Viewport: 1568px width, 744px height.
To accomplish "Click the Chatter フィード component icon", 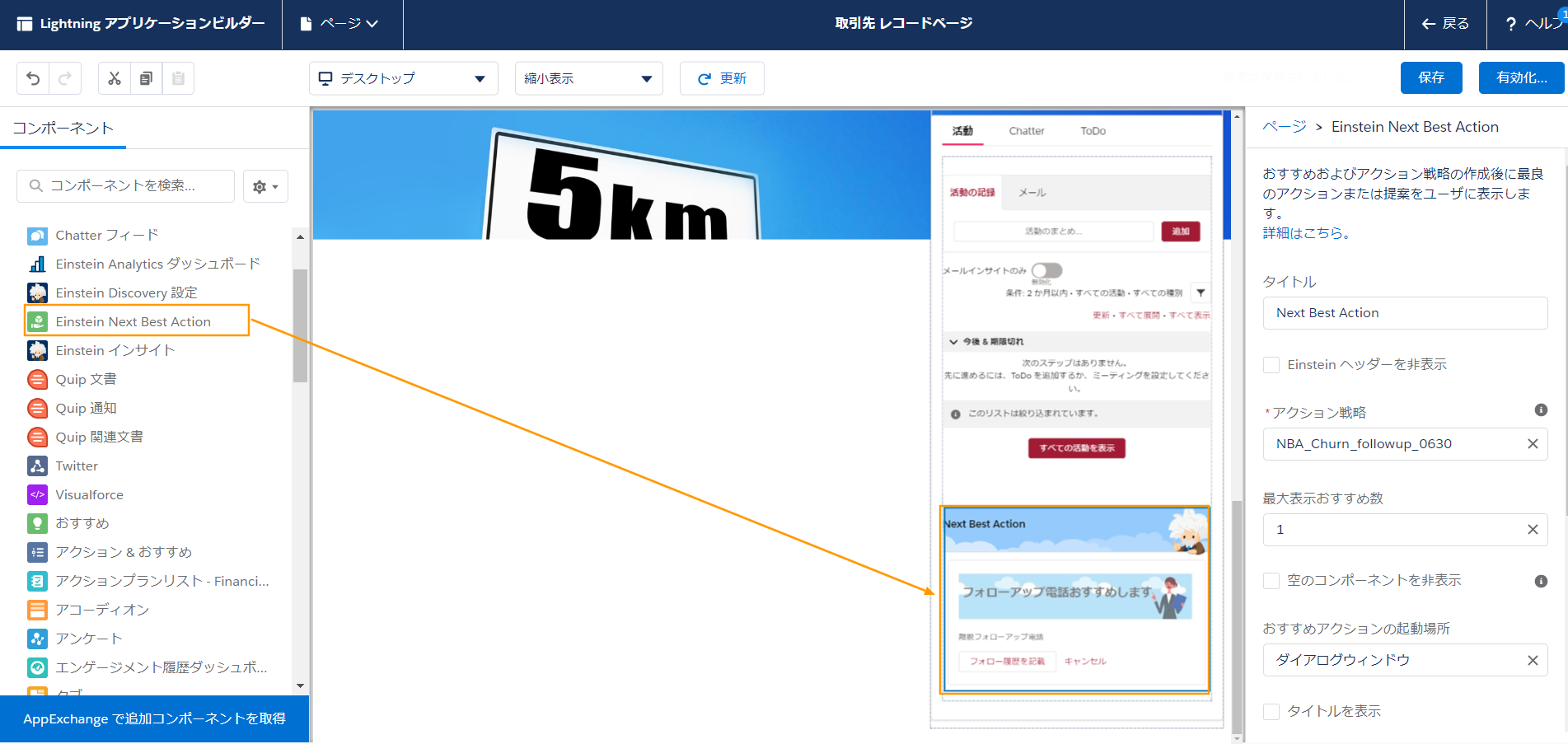I will tap(37, 236).
